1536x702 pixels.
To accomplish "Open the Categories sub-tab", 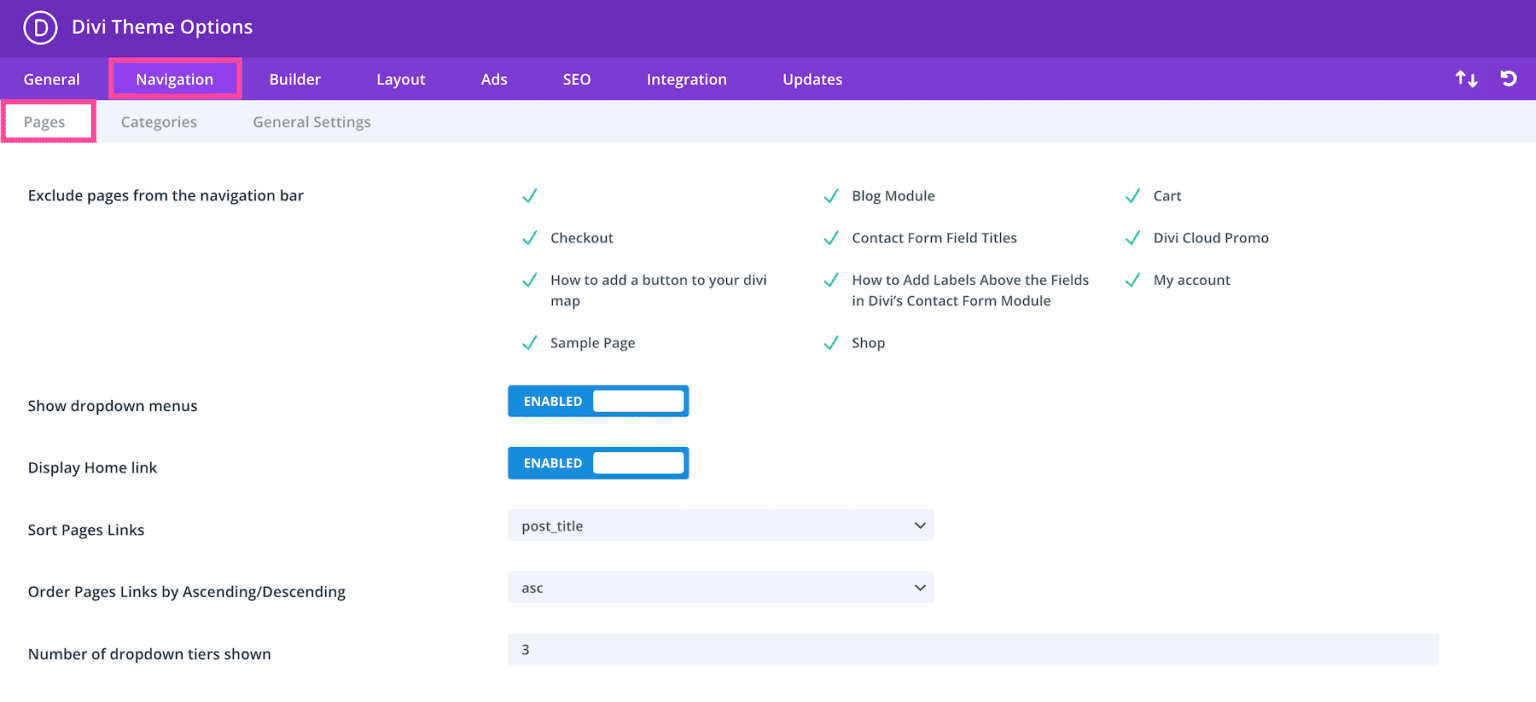I will coord(158,121).
